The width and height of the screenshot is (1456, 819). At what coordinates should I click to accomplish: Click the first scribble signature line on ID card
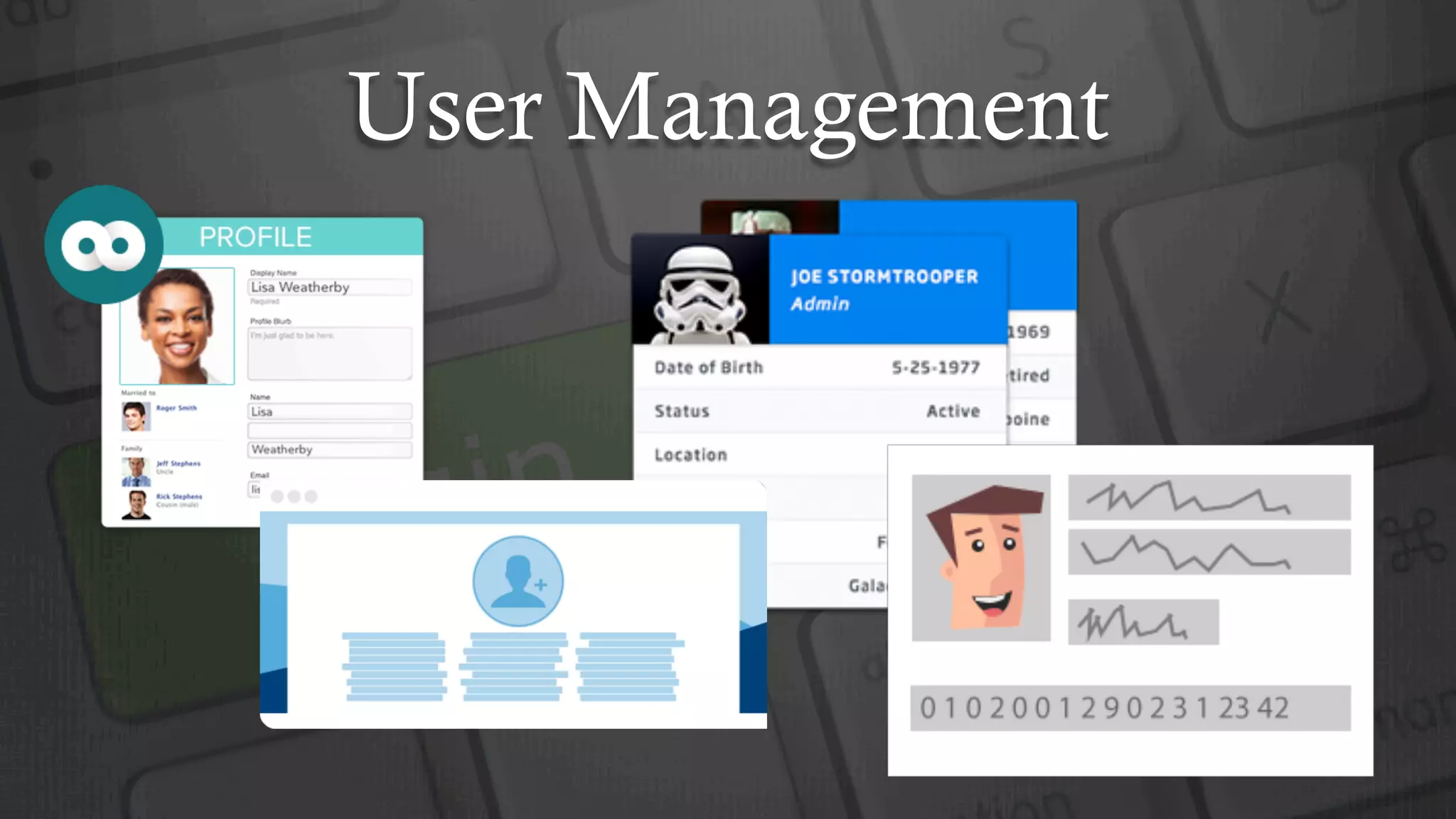tap(1209, 498)
